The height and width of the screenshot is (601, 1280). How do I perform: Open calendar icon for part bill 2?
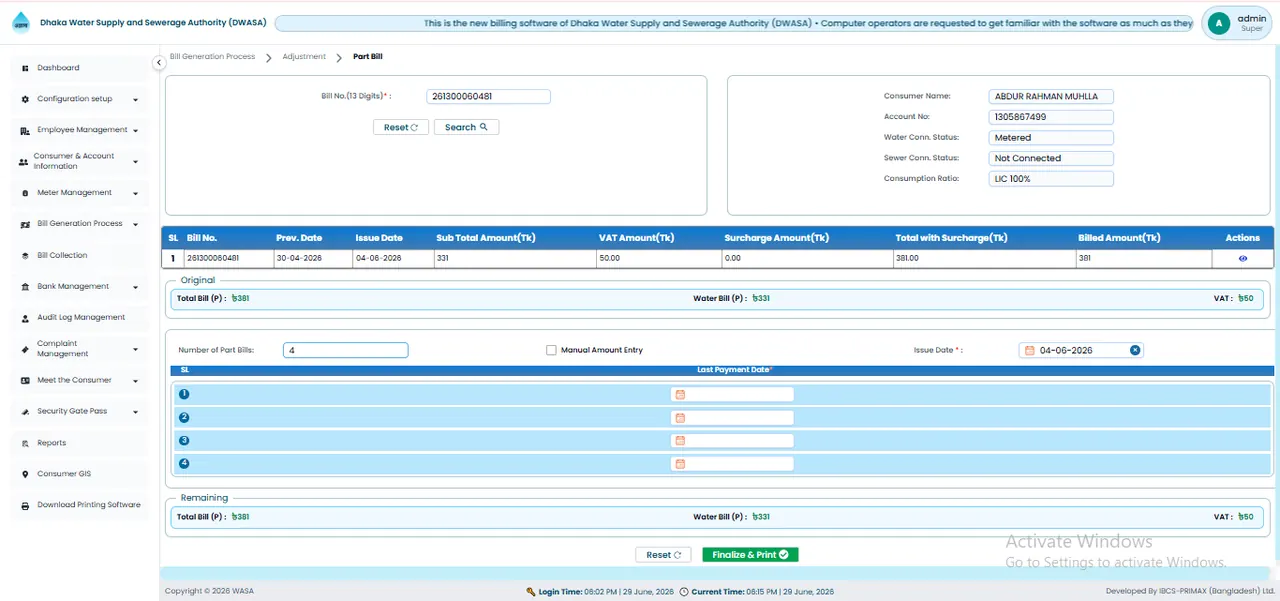click(680, 418)
